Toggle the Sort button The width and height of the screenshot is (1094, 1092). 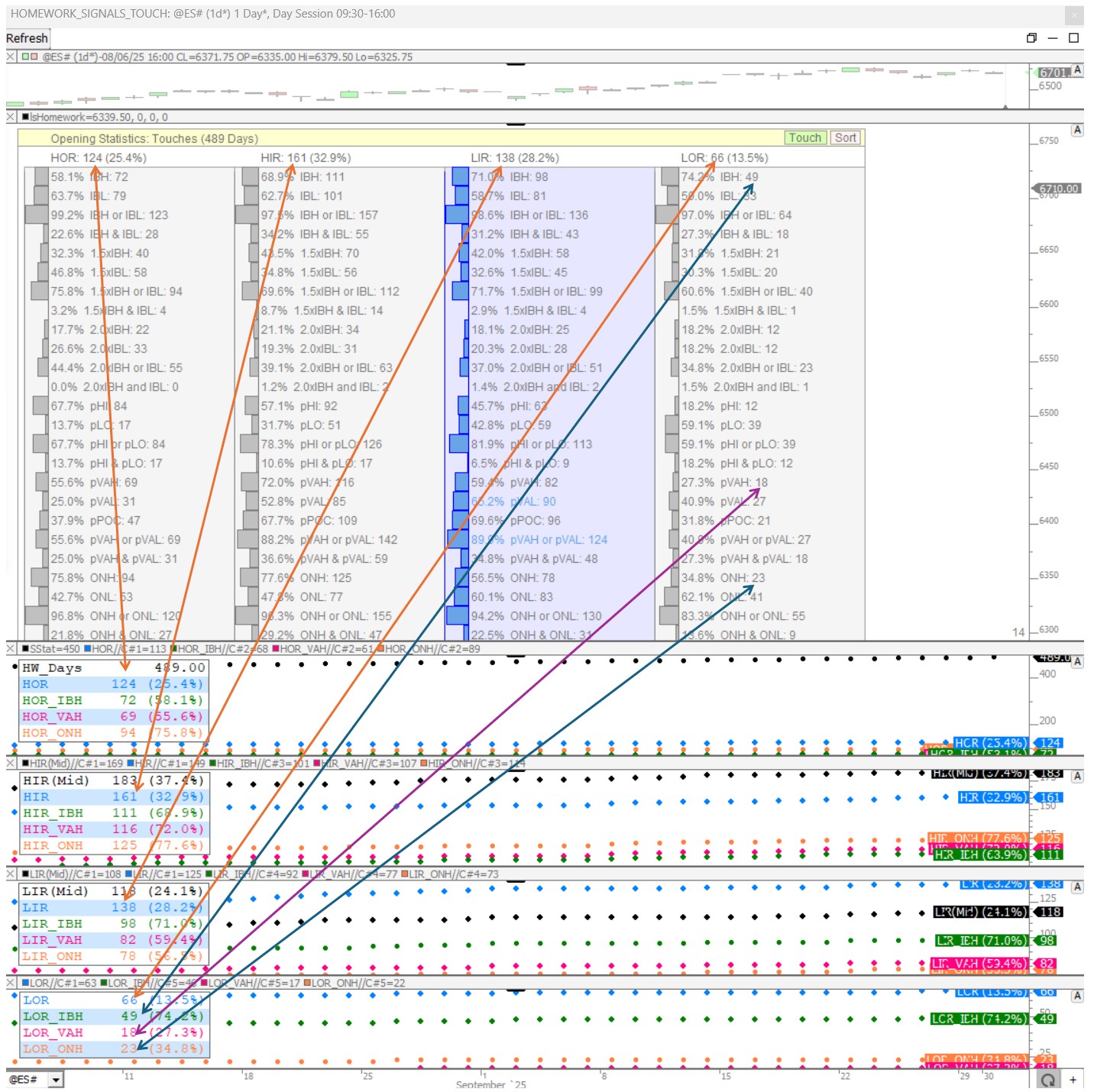pos(845,138)
